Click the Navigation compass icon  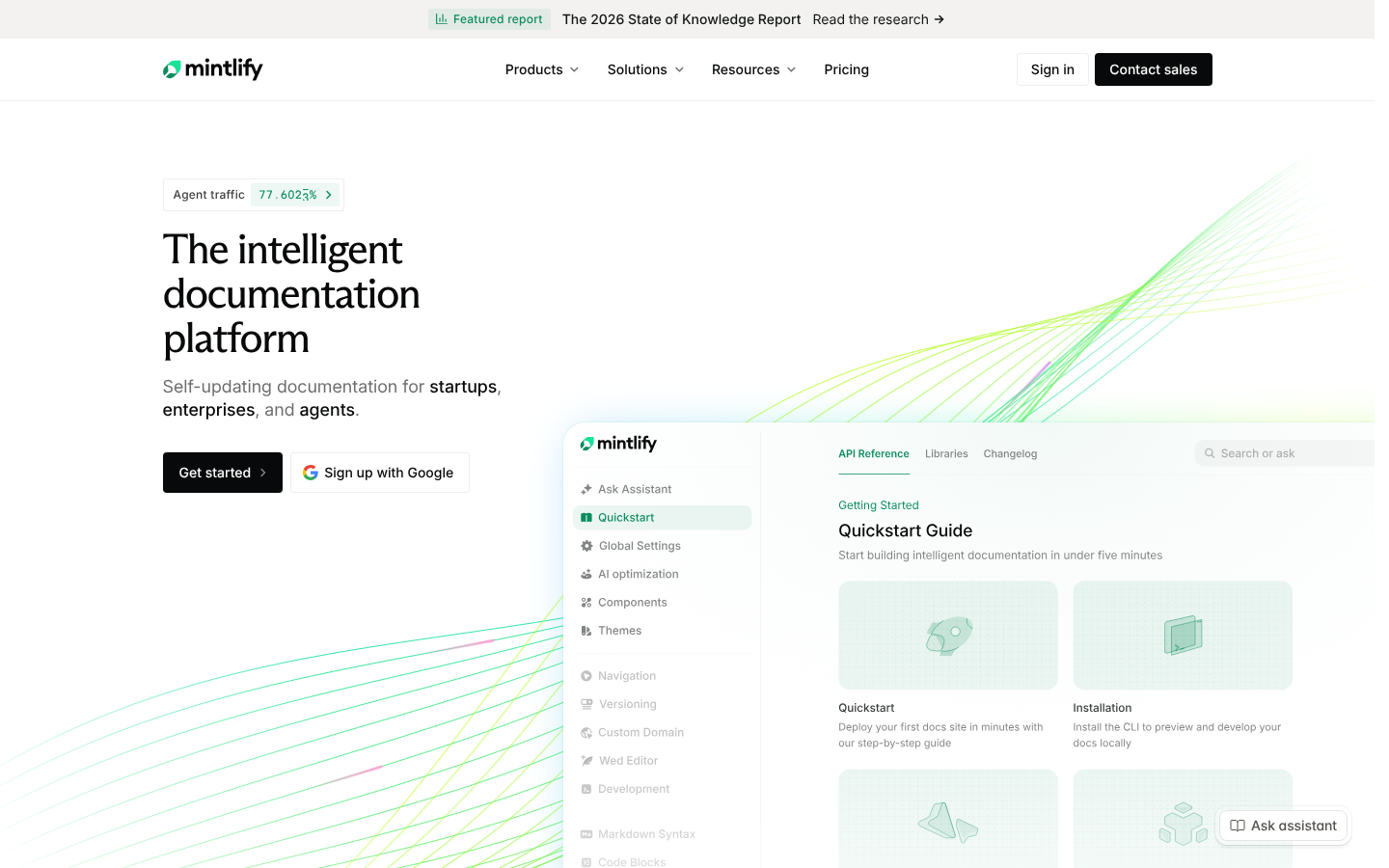pyautogui.click(x=586, y=676)
